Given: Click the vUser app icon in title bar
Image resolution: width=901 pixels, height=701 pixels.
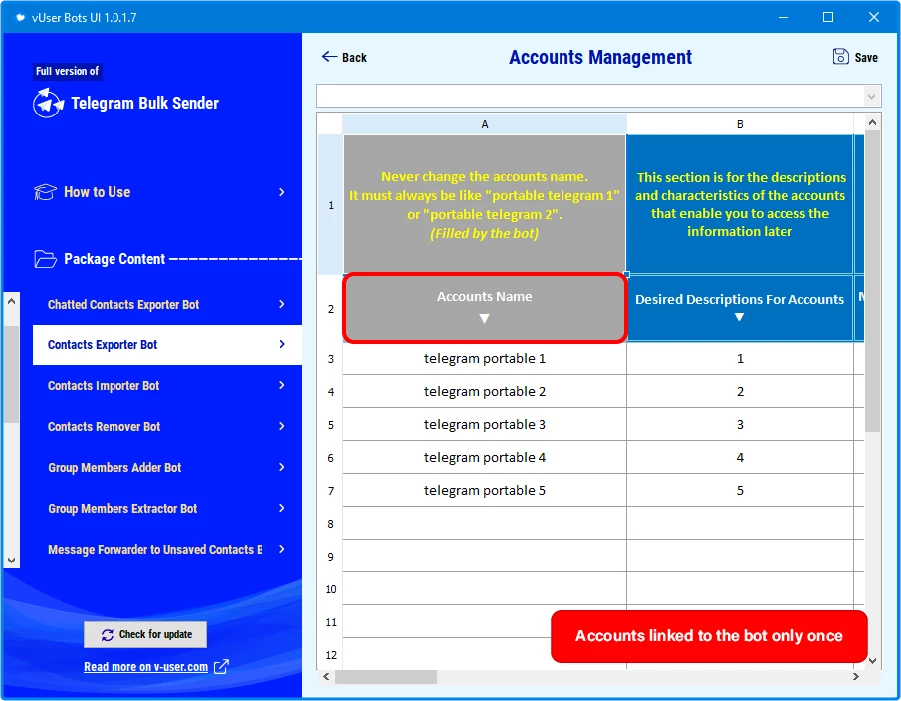Looking at the screenshot, I should (20, 17).
